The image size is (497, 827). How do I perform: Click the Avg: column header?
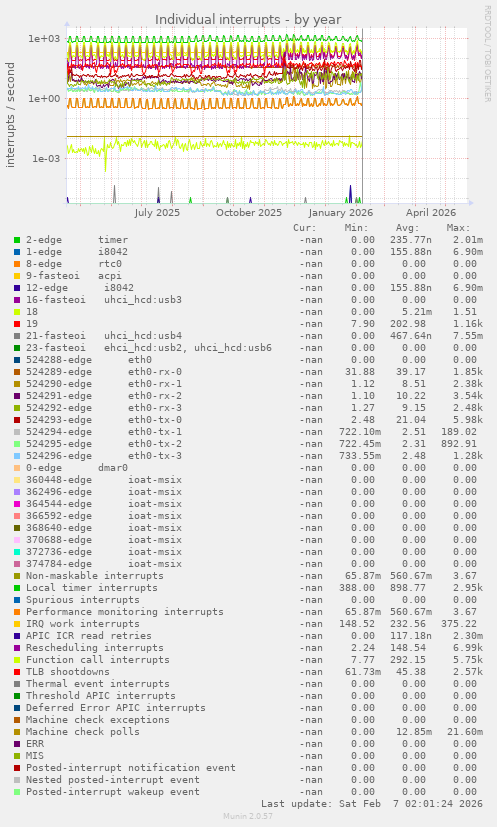click(x=407, y=228)
